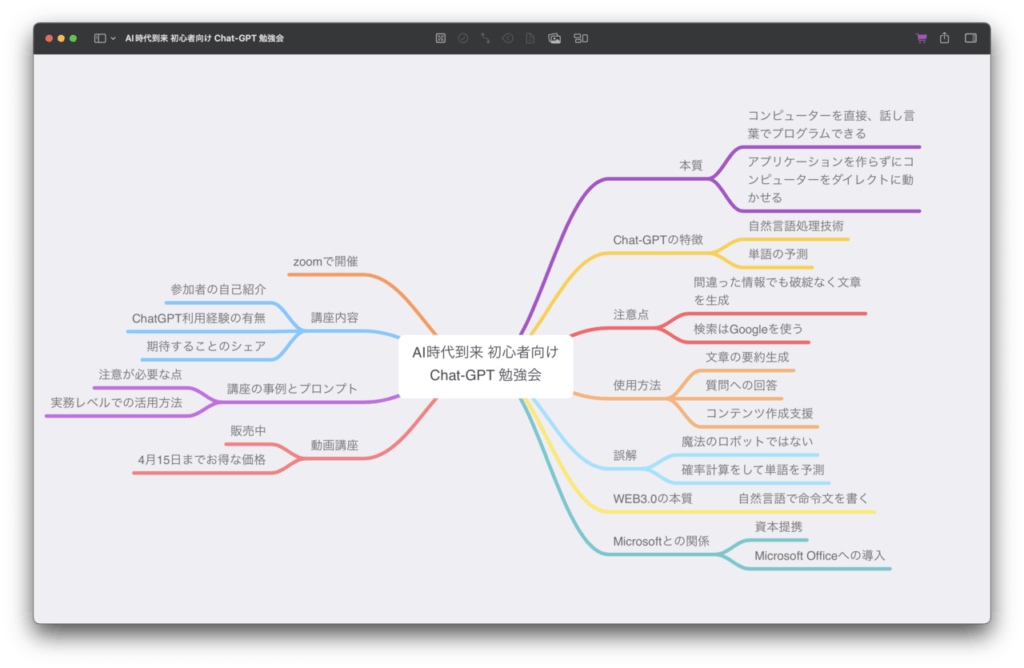This screenshot has width=1024, height=668.
Task: Select the node starting with アプリケーションを作らずに
Action: click(x=830, y=180)
